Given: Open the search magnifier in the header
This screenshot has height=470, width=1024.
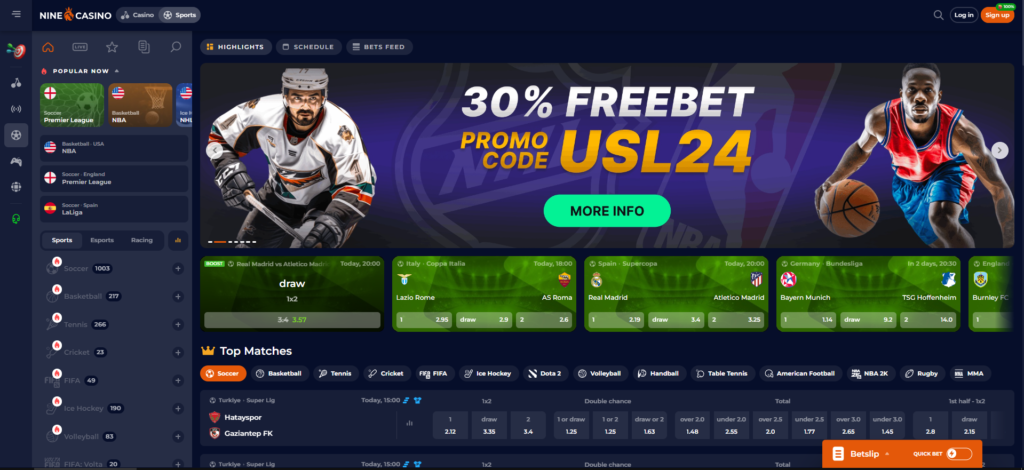Looking at the screenshot, I should coord(938,15).
